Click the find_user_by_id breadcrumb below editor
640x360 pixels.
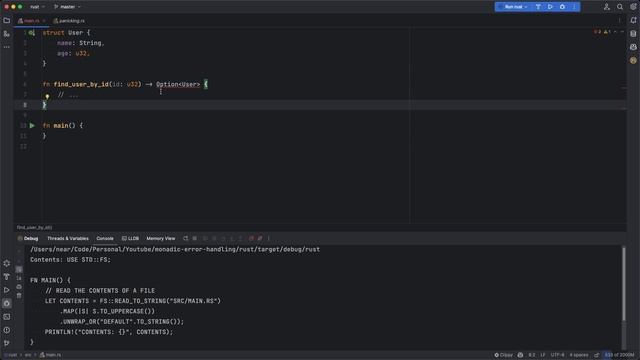coord(34,228)
